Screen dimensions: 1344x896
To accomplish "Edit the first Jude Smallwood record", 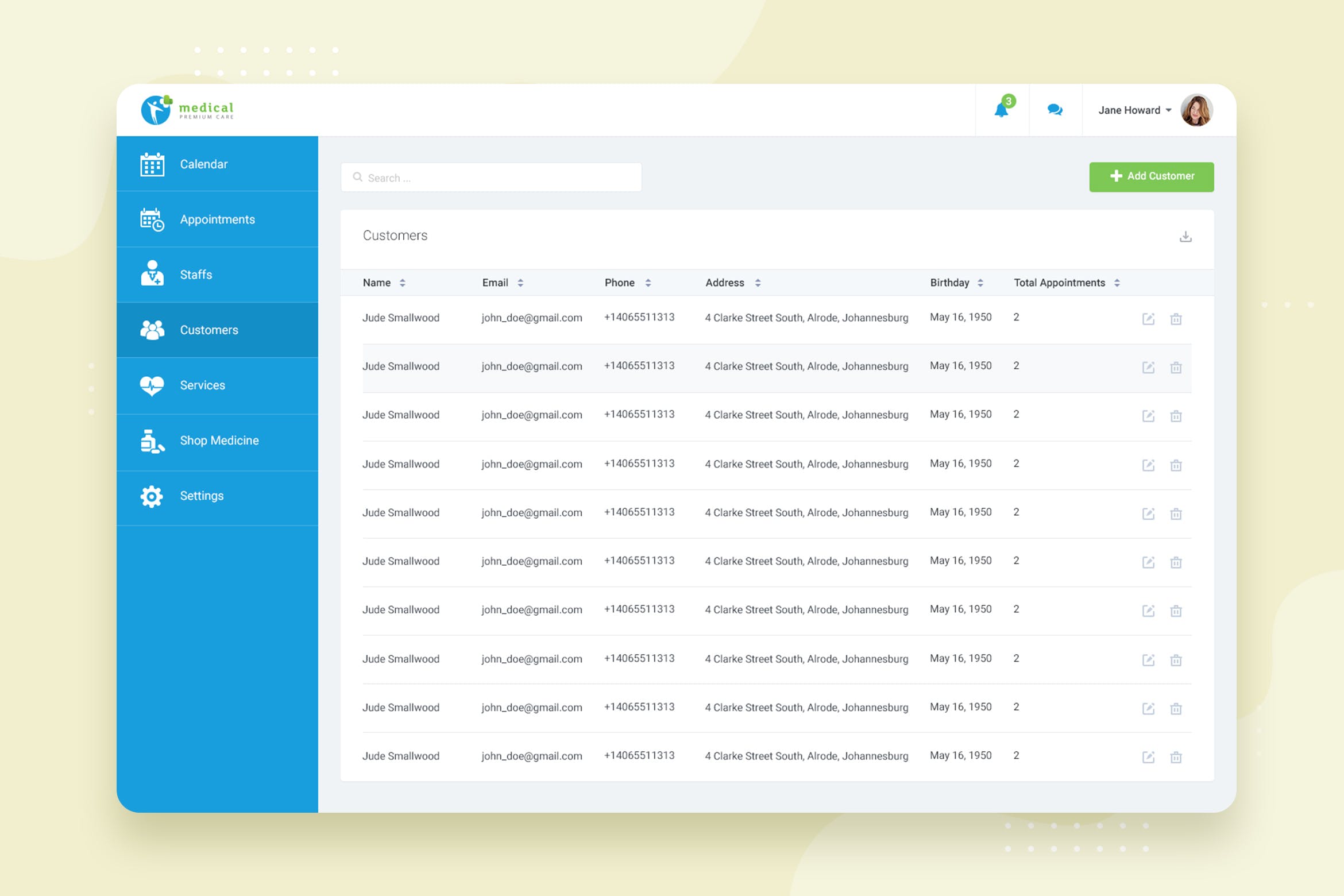I will pyautogui.click(x=1149, y=318).
